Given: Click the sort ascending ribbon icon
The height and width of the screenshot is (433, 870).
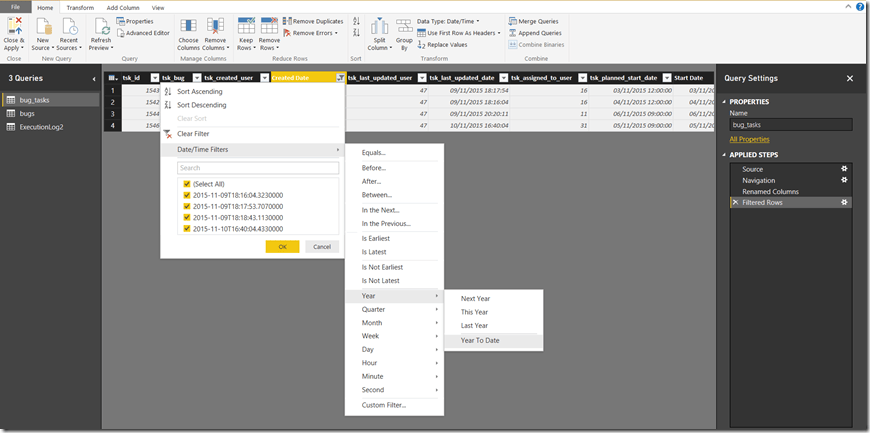Looking at the screenshot, I should [x=356, y=21].
